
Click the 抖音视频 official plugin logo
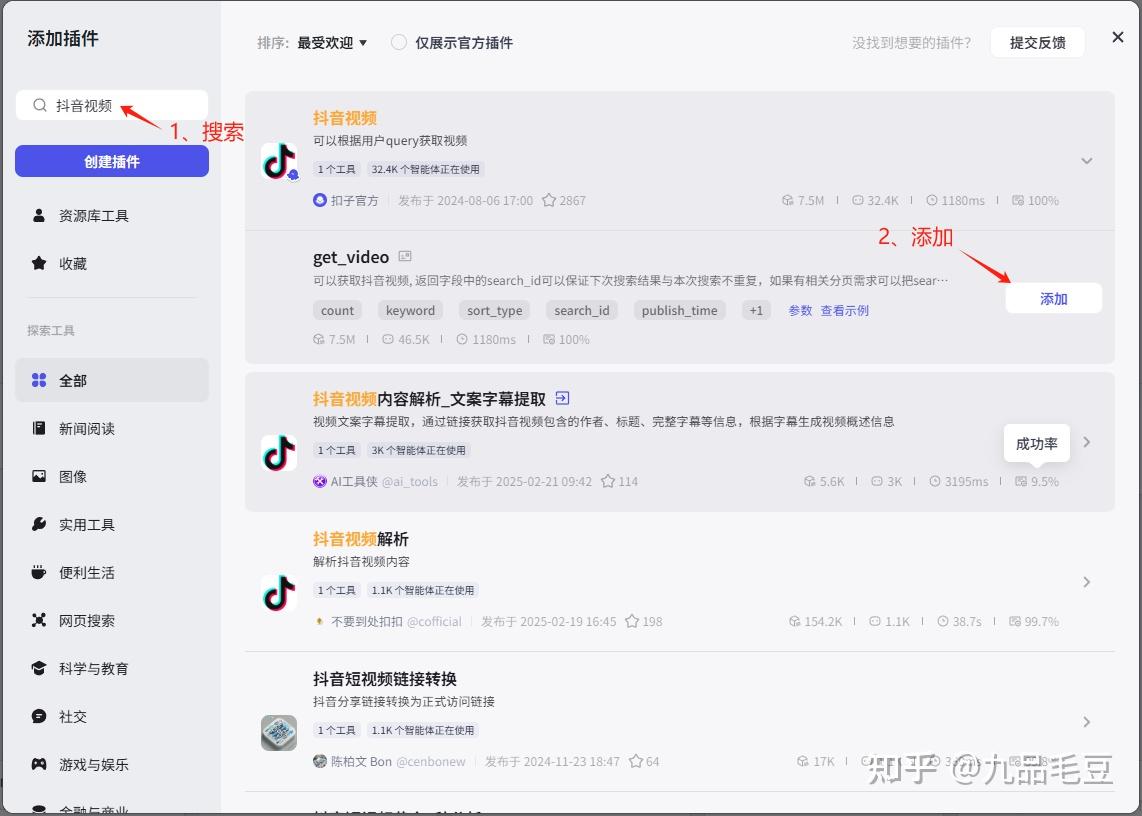[x=279, y=161]
